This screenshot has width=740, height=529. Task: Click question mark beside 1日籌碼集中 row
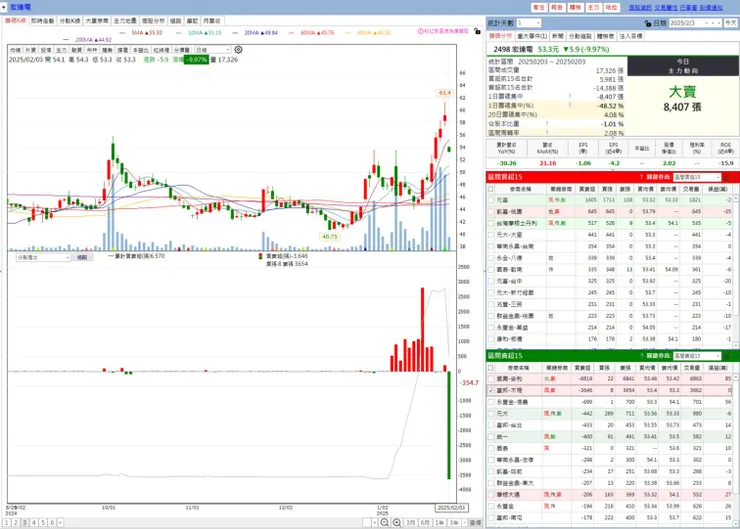(x=570, y=97)
